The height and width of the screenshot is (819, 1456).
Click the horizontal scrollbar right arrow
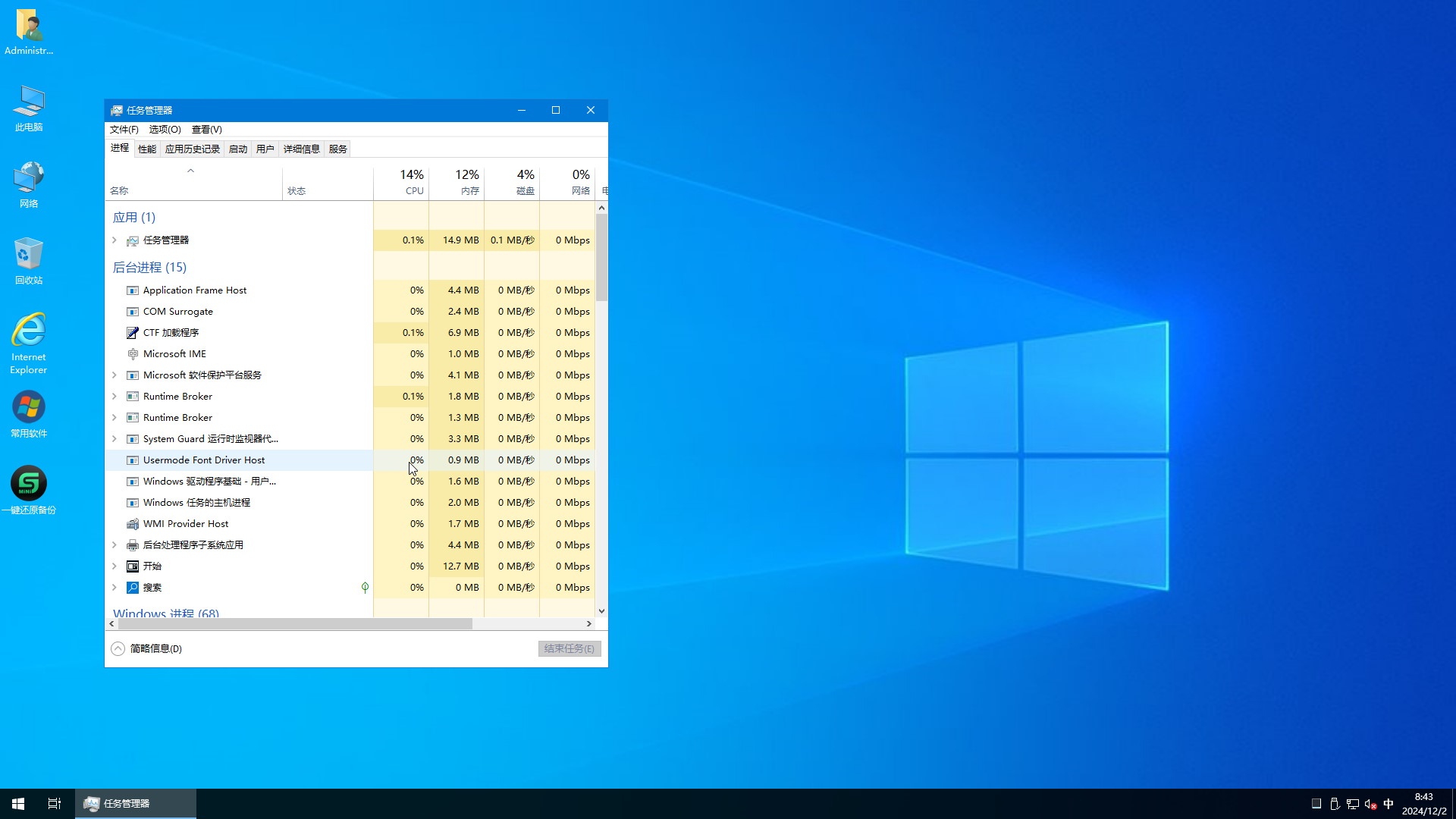pos(589,624)
